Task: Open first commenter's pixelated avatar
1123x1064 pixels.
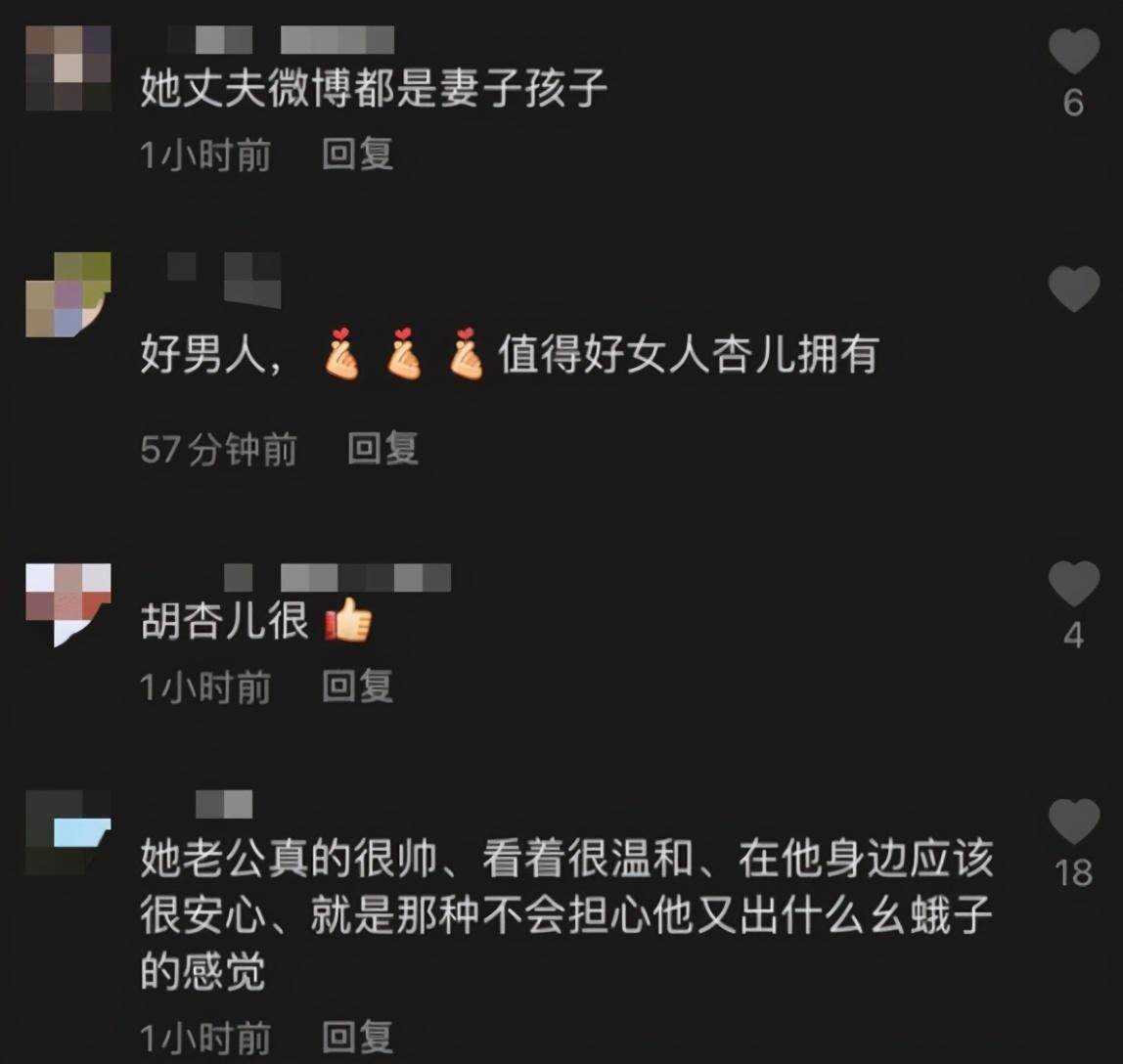Action: [68, 68]
